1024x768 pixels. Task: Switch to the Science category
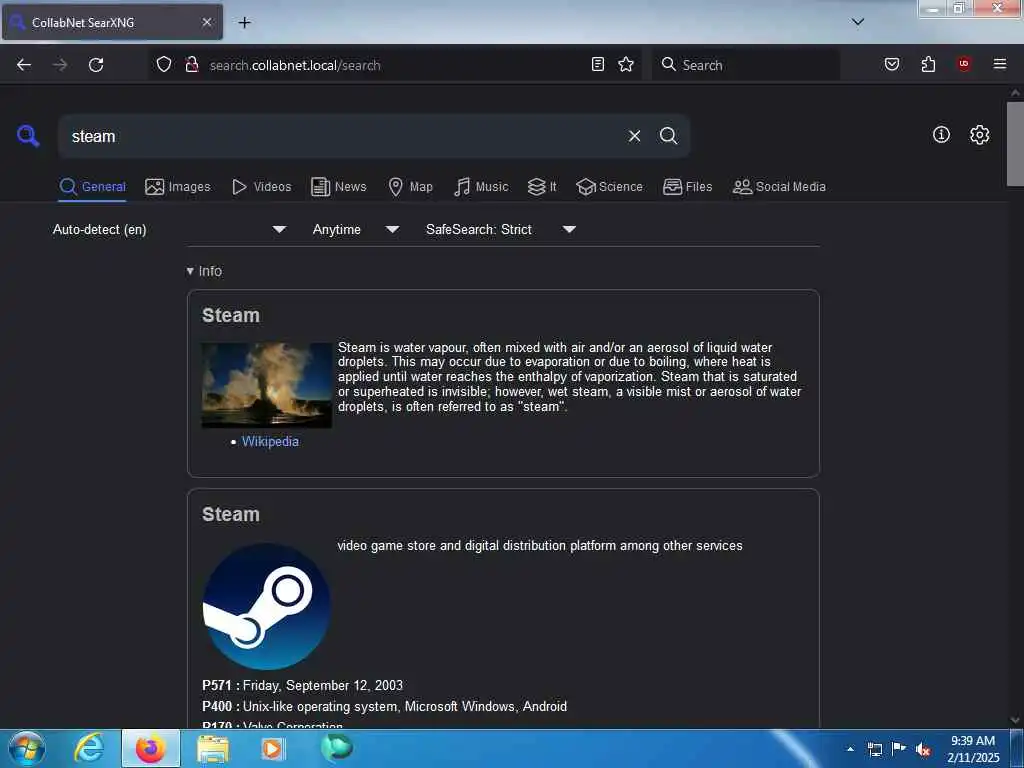610,187
